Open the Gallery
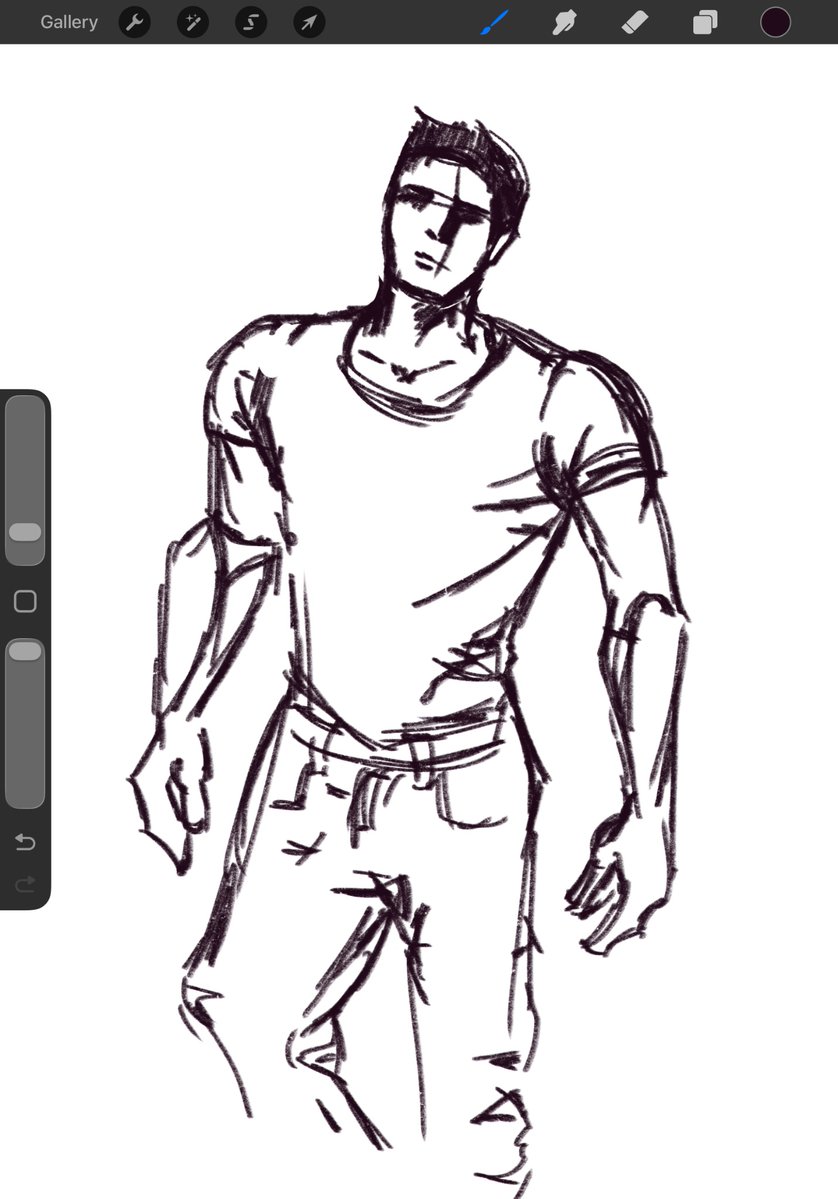 tap(69, 22)
